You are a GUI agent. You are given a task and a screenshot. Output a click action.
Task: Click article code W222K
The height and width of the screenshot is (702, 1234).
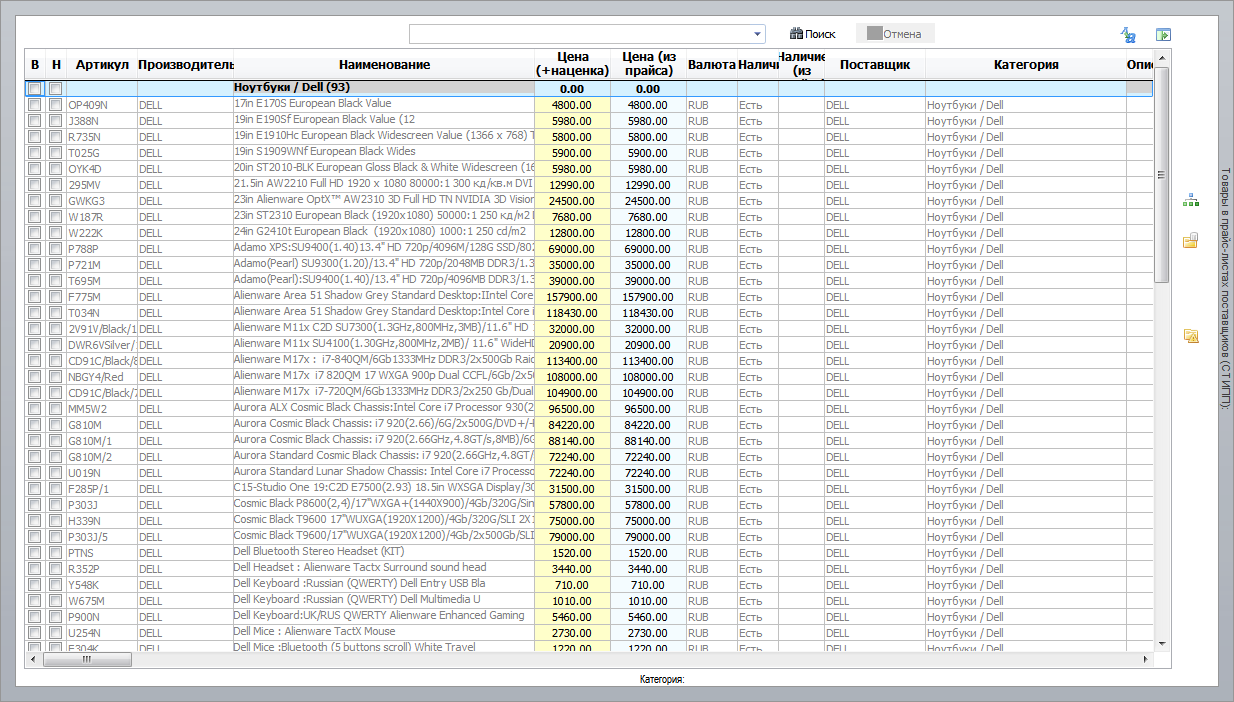tap(102, 232)
